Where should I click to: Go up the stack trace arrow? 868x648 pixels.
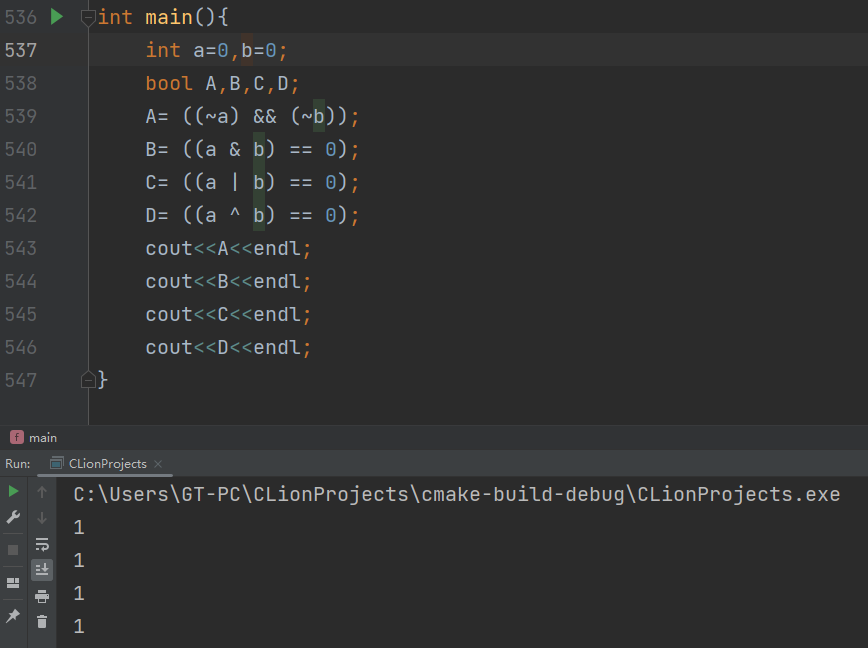(42, 491)
